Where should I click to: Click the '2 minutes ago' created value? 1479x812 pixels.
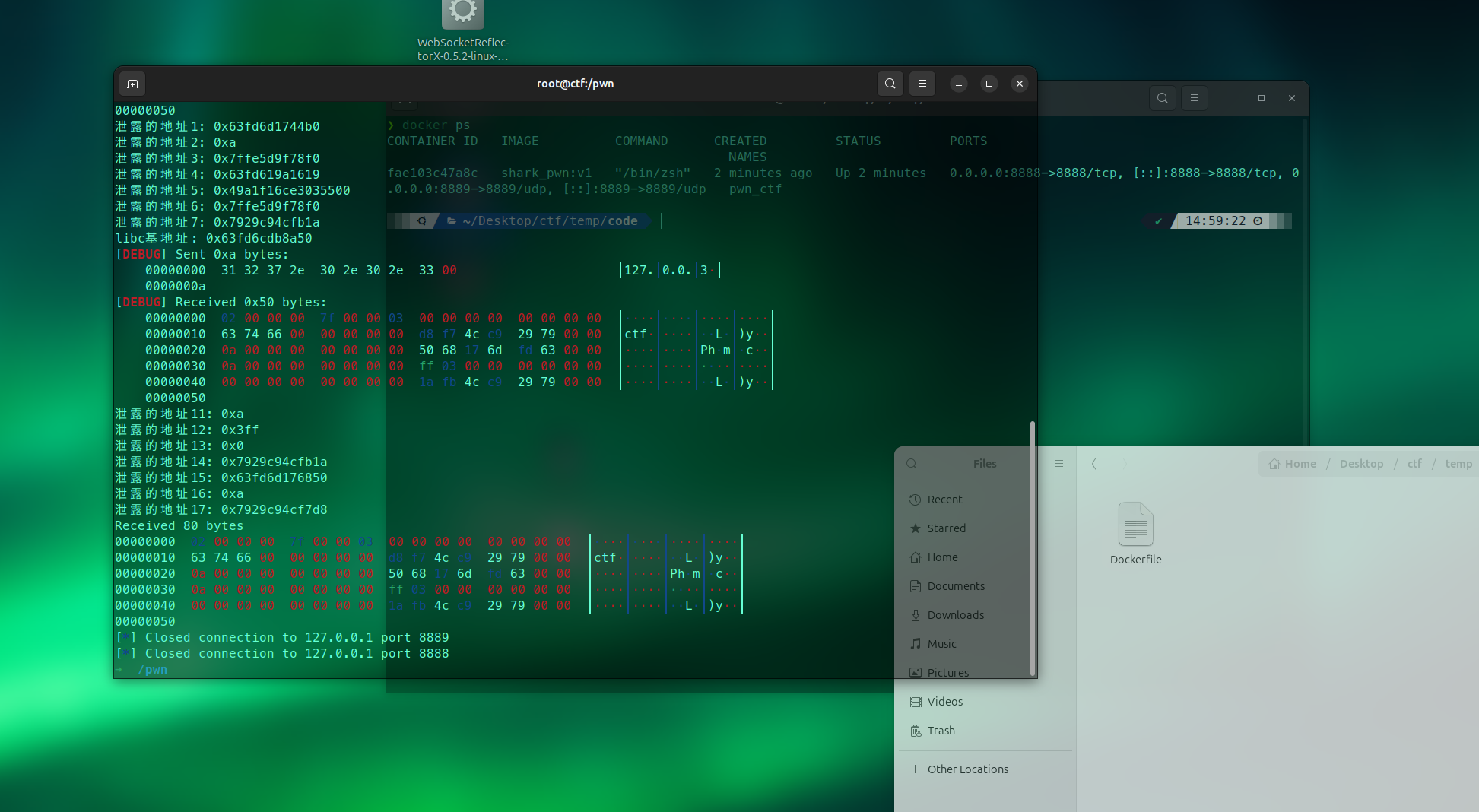pyautogui.click(x=763, y=173)
